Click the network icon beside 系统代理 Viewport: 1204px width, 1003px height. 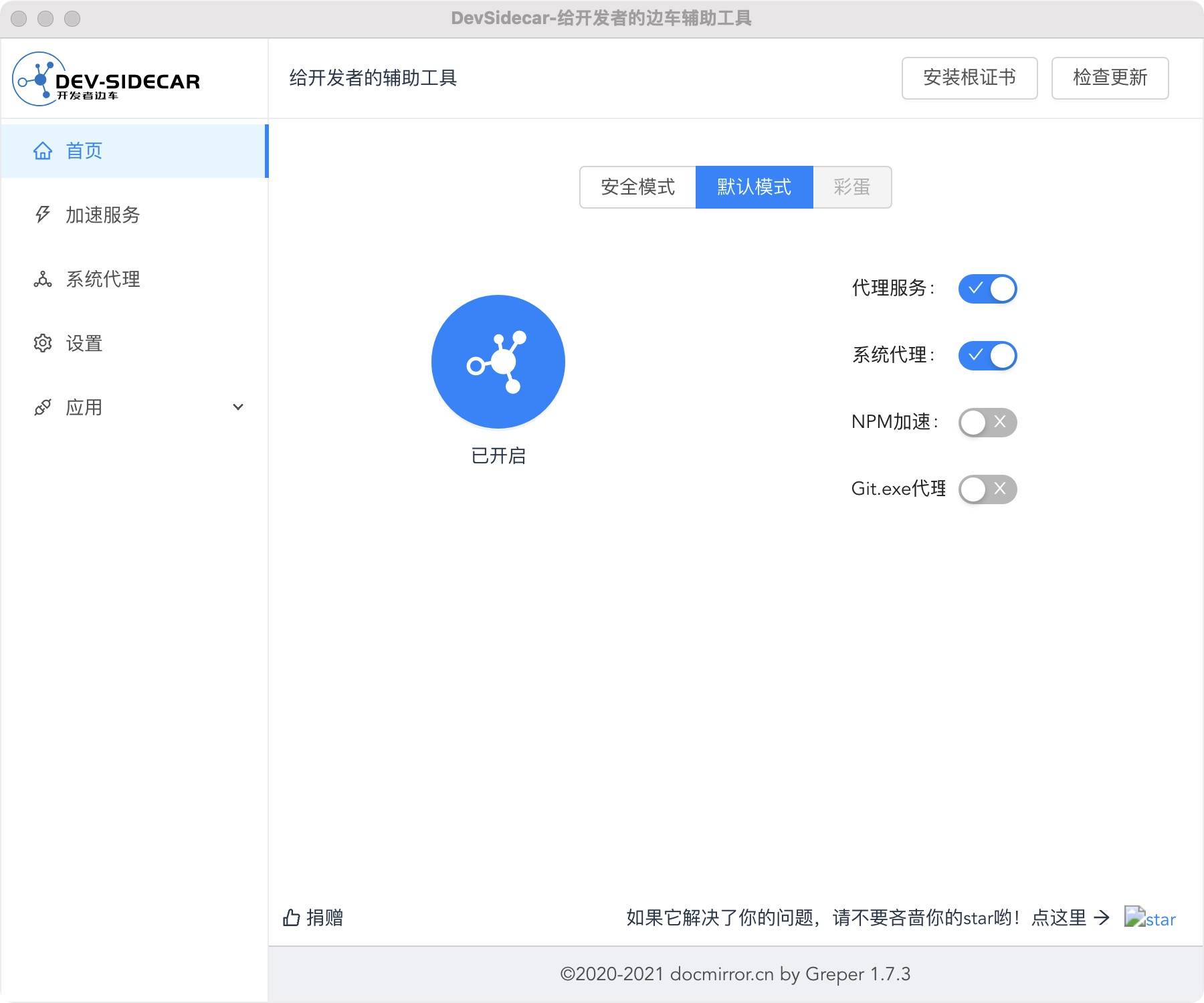(x=43, y=279)
